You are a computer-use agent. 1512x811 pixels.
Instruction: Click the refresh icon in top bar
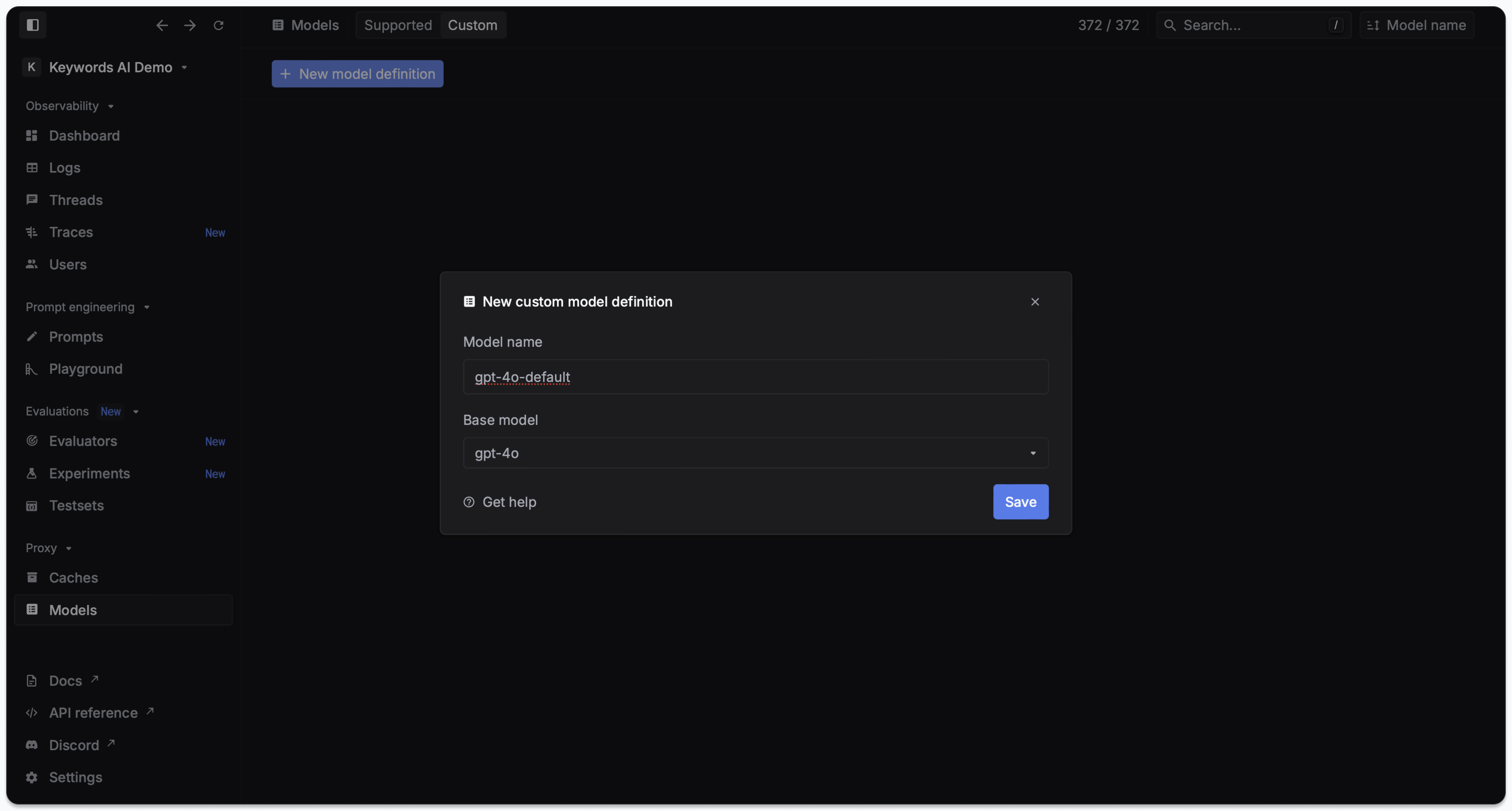[x=218, y=25]
